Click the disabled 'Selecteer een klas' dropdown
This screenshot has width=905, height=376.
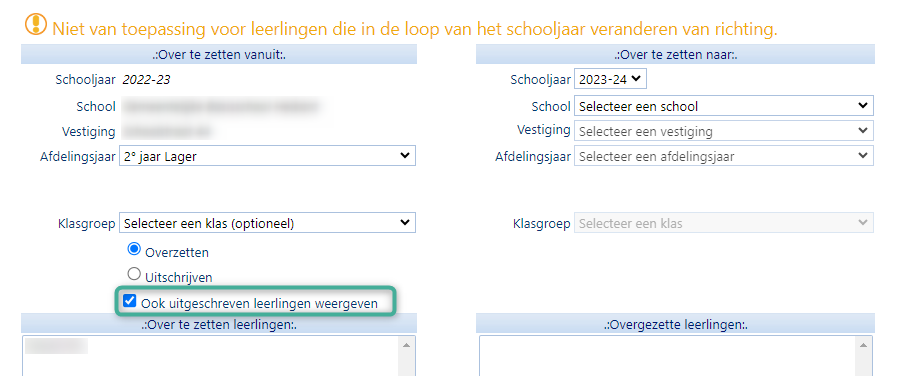[x=724, y=222]
